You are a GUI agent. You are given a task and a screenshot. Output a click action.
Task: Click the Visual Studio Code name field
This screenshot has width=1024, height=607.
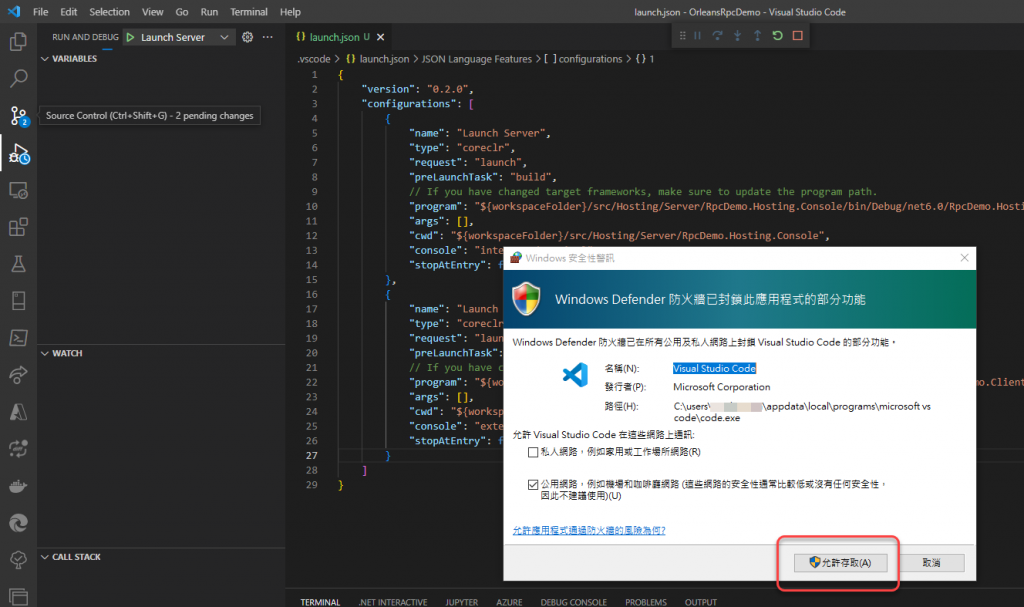[x=714, y=369]
